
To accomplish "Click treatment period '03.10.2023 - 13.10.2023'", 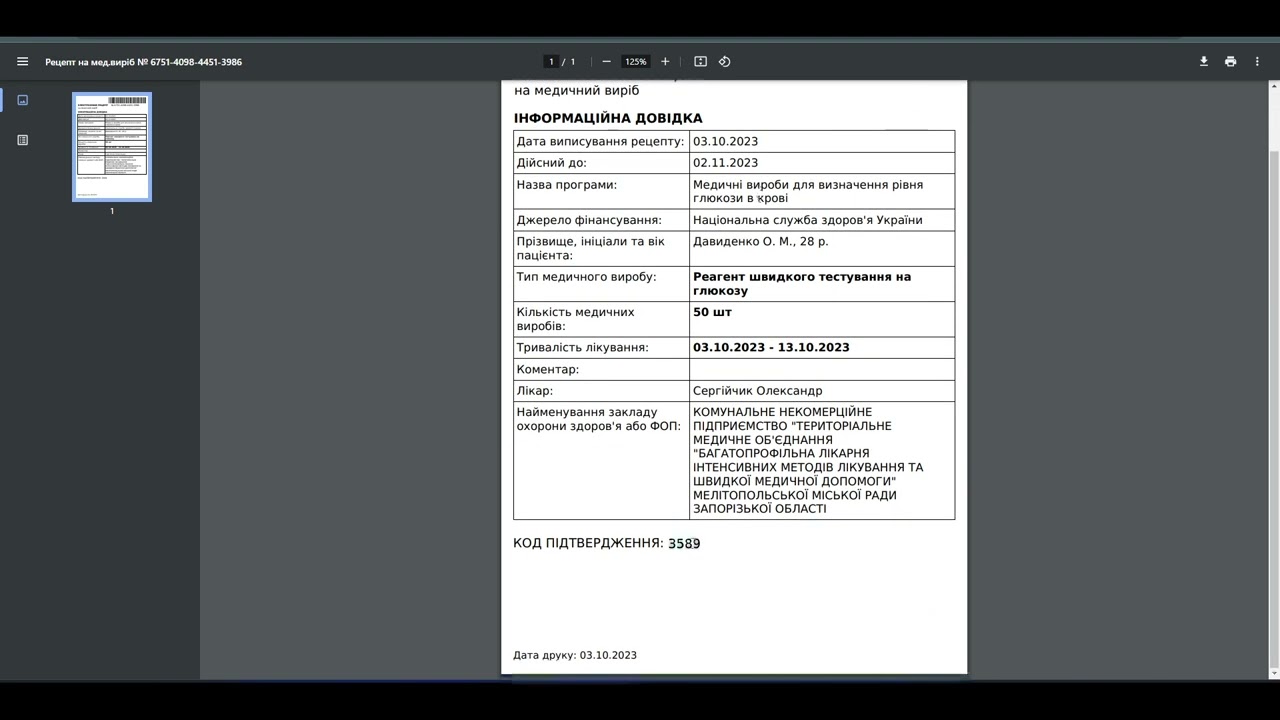I will 771,347.
